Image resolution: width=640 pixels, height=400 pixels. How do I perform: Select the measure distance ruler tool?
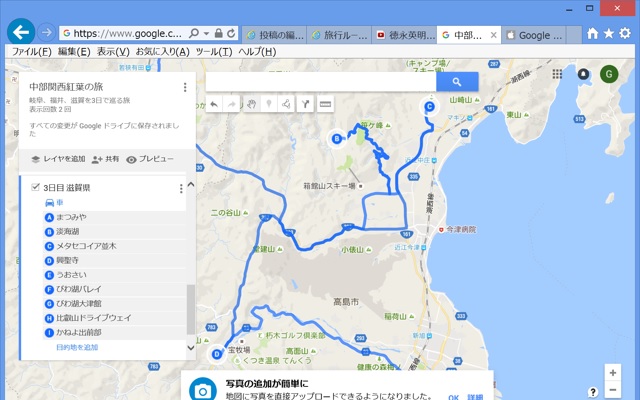tap(325, 104)
